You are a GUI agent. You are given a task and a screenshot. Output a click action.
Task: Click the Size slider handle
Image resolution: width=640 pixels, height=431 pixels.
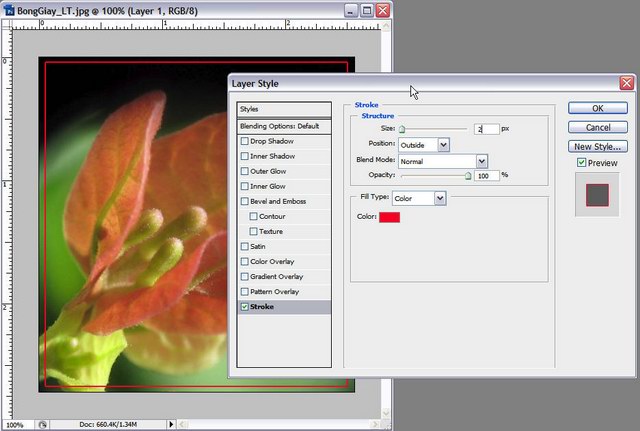(x=402, y=129)
